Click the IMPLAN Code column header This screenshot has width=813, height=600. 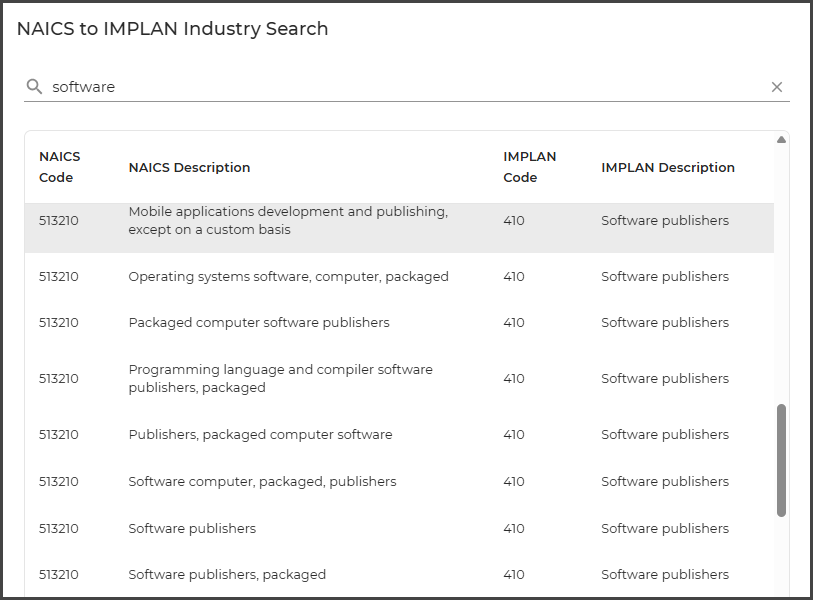(529, 167)
